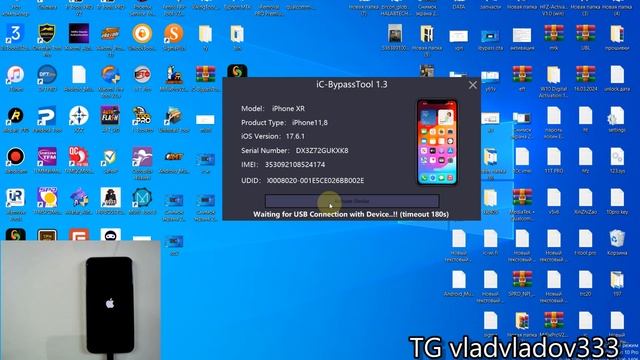The height and width of the screenshot is (360, 640).
Task: Close the iC-BypassTool 1.3 window
Action: [x=473, y=85]
